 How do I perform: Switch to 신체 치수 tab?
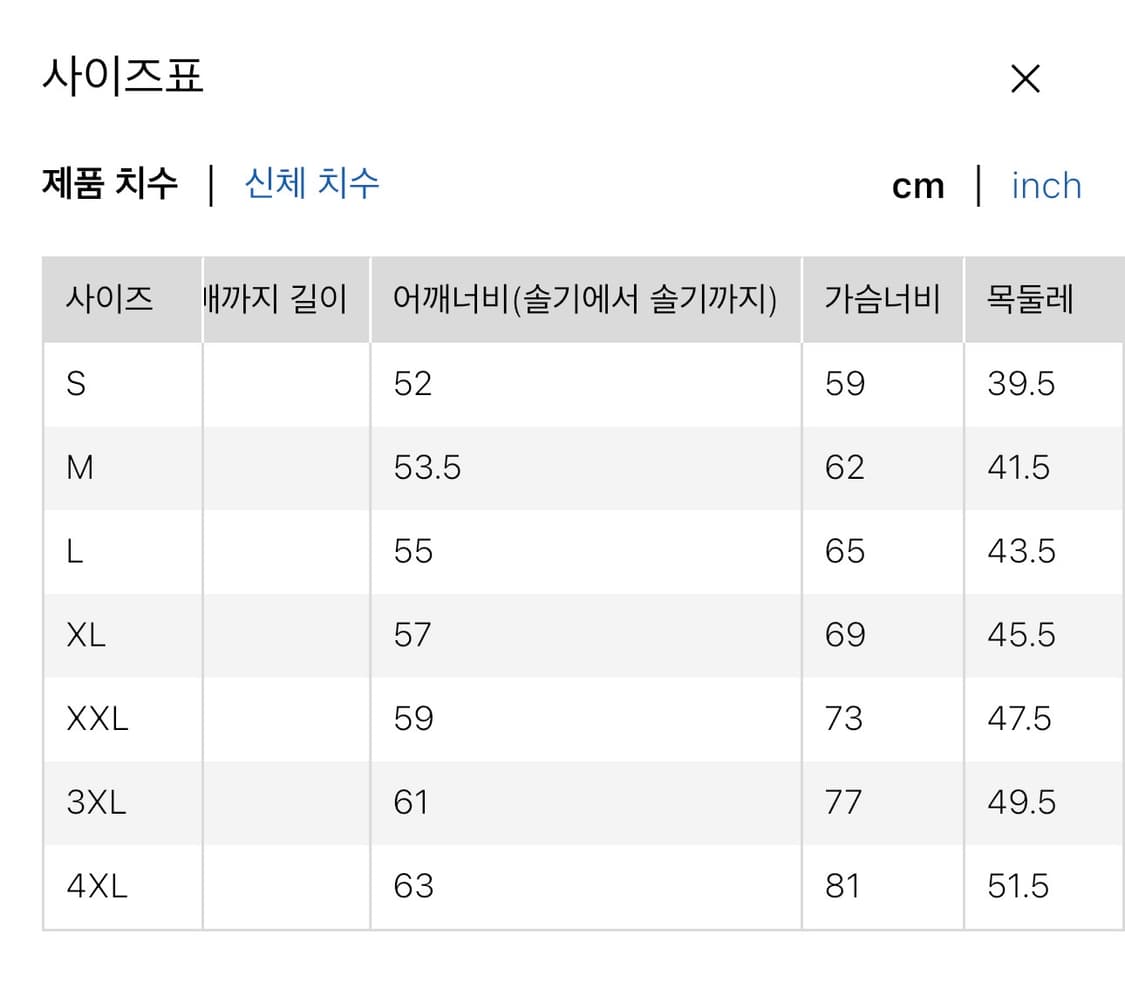312,185
